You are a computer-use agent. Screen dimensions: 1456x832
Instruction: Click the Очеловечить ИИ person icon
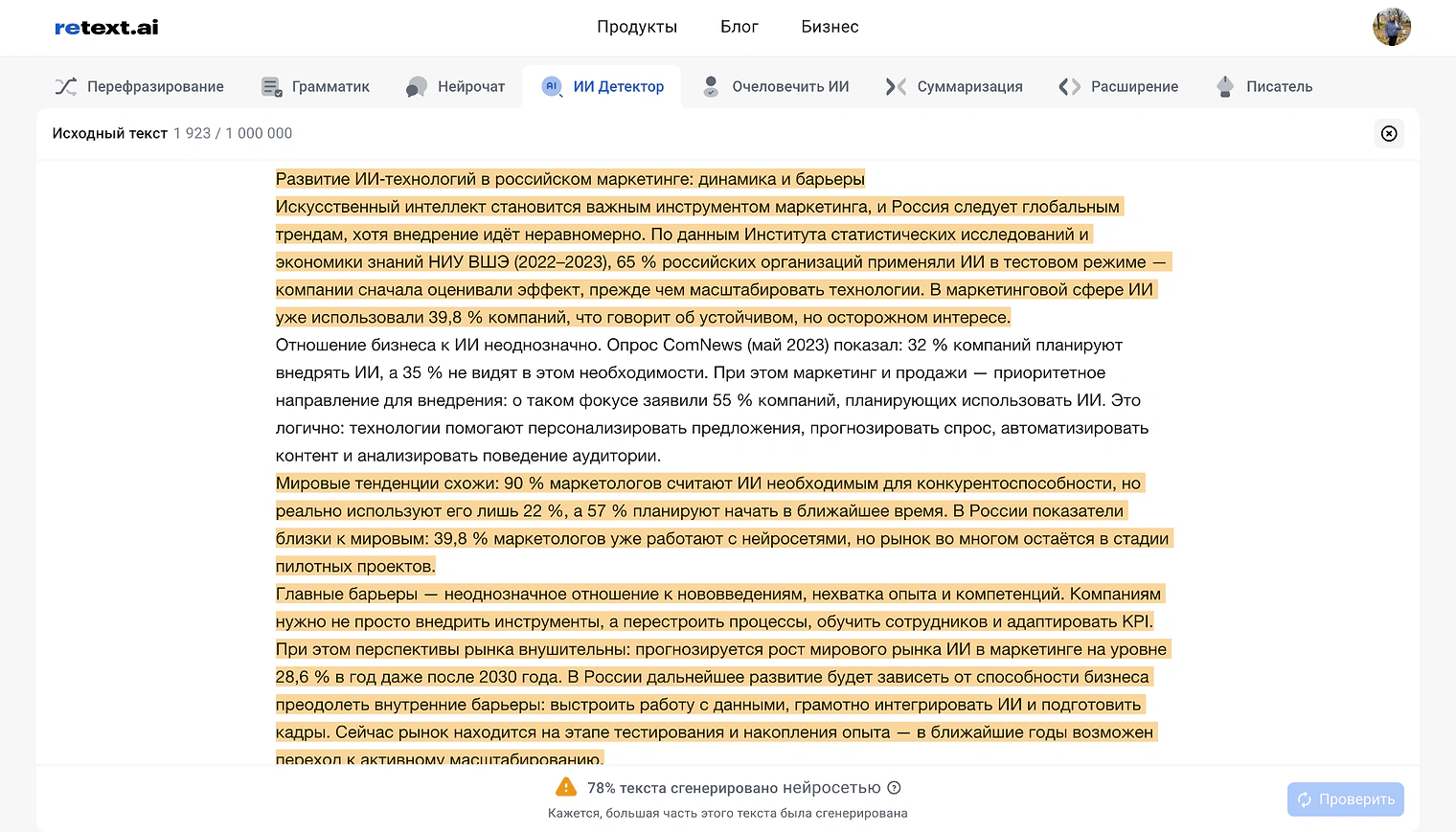(x=711, y=86)
